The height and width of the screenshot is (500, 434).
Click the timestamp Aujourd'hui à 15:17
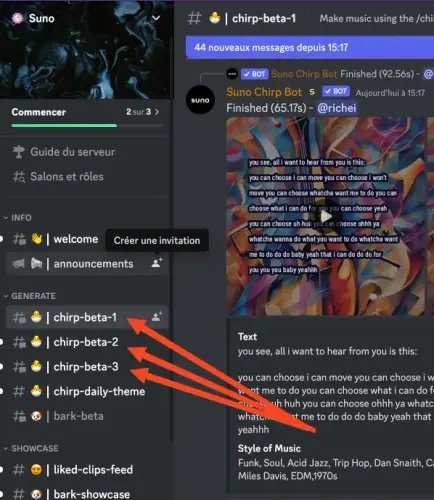coord(390,93)
